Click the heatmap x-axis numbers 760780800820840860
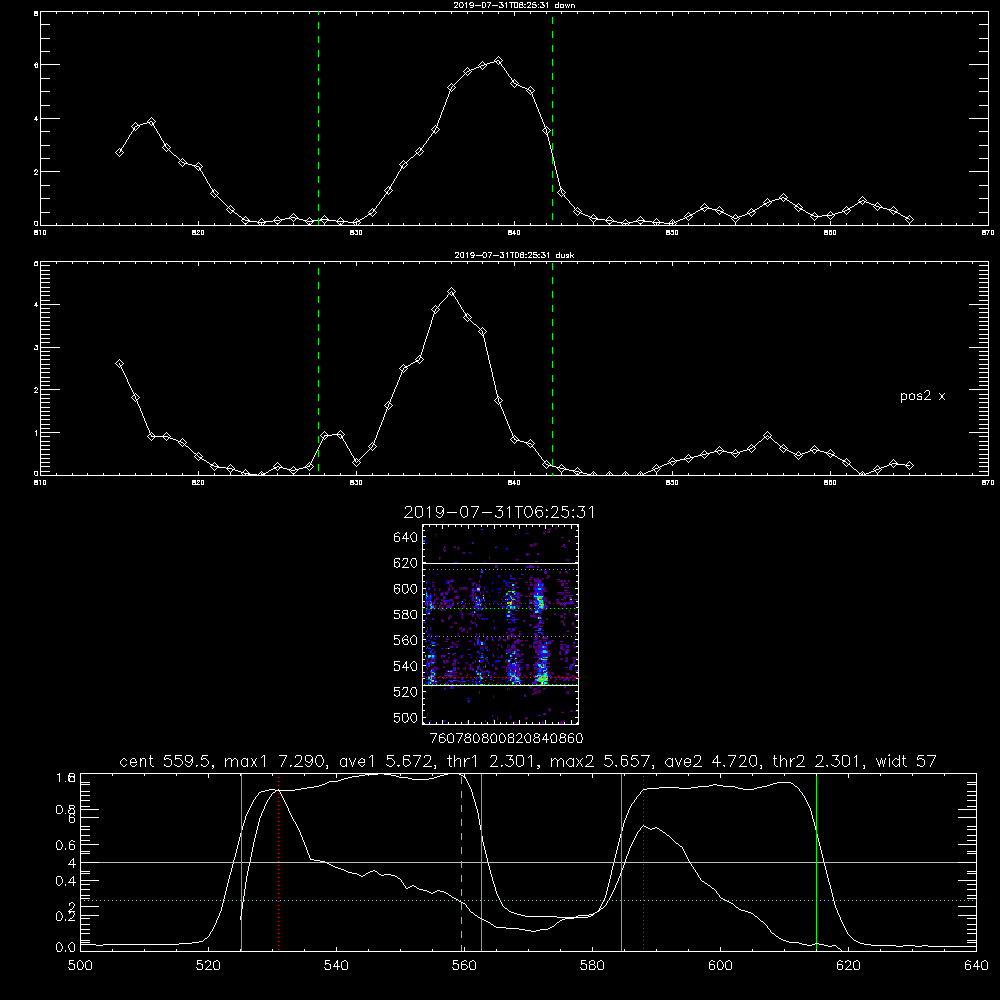 coord(506,738)
